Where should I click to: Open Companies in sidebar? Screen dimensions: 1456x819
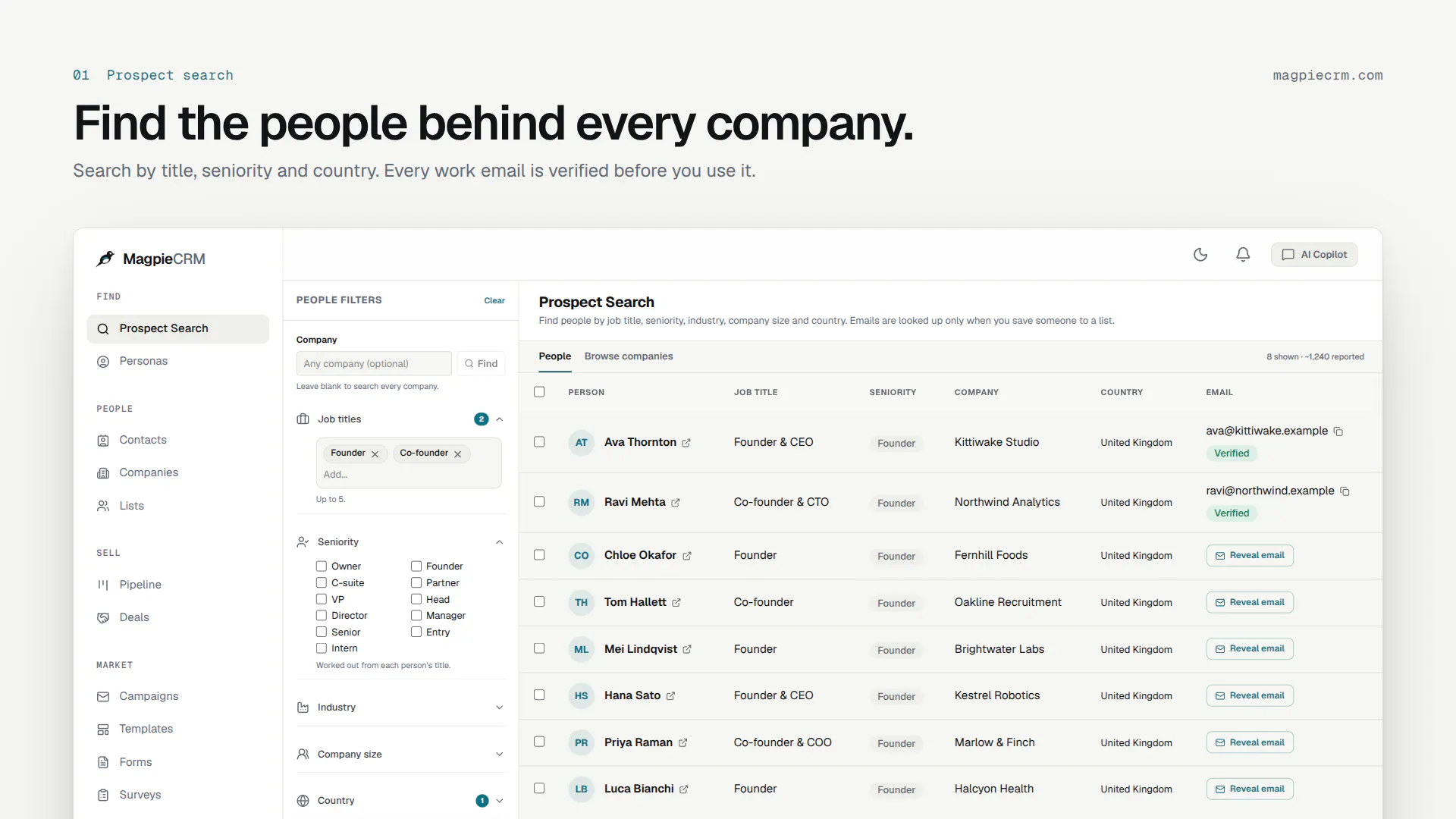178,473
